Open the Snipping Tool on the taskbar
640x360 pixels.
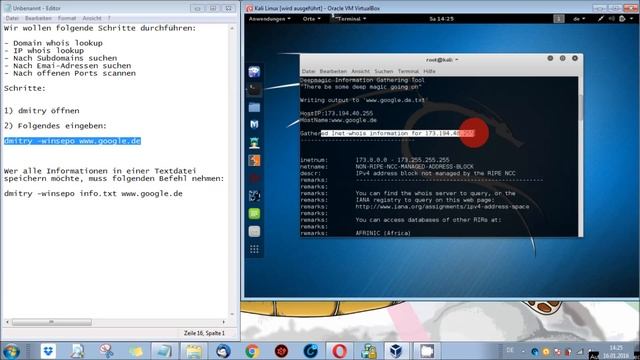pyautogui.click(x=107, y=351)
